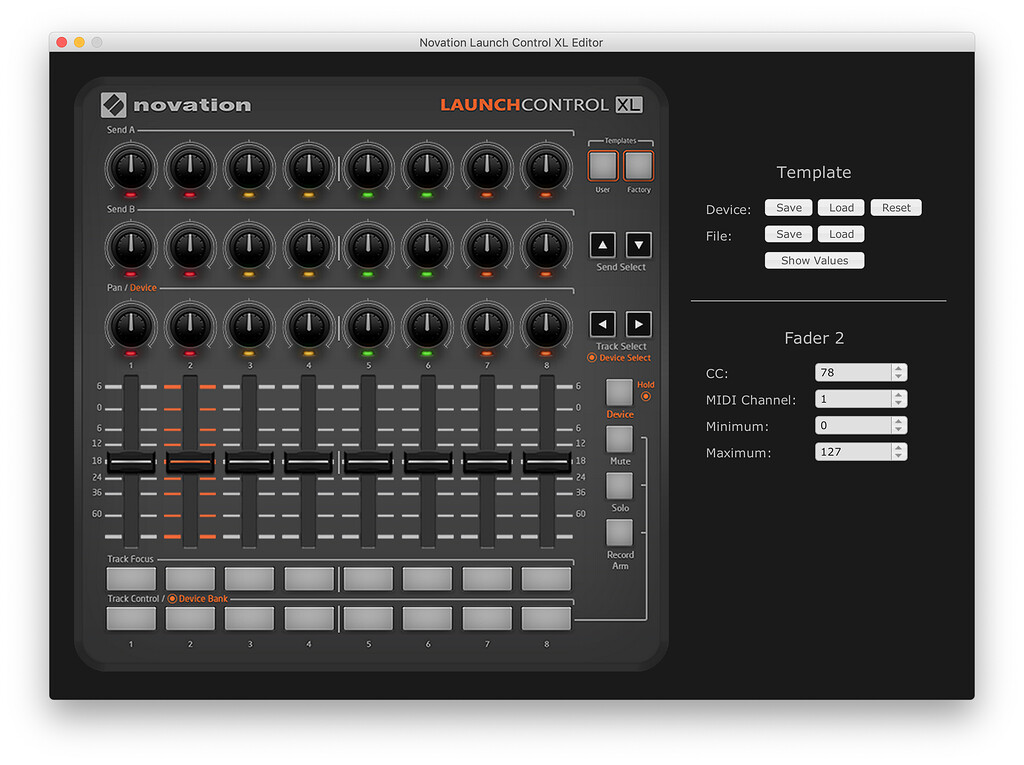Click the Send Select up arrow
1024x765 pixels.
coord(602,246)
